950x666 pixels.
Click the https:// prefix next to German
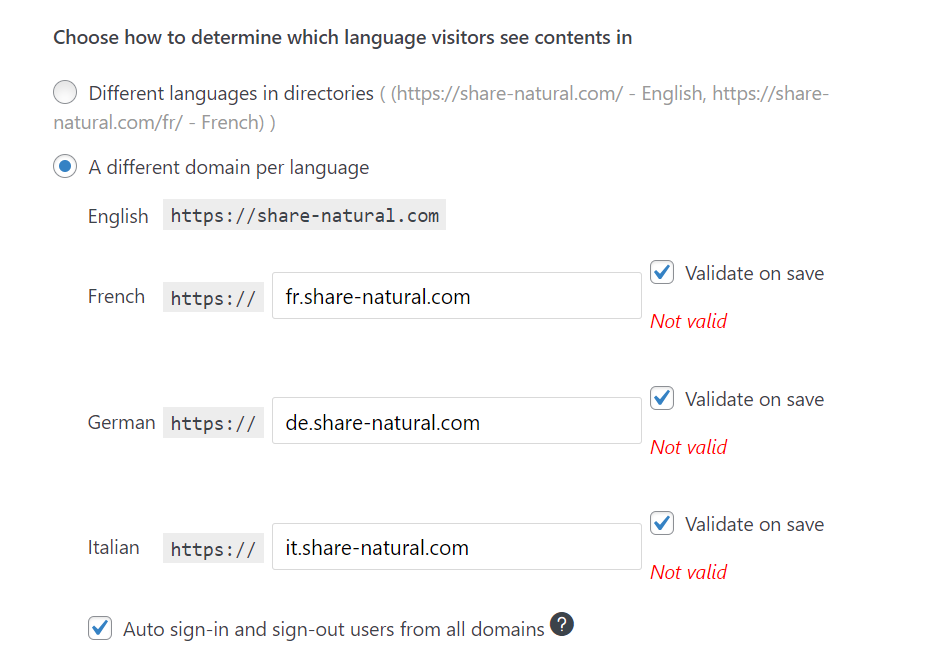click(x=213, y=423)
